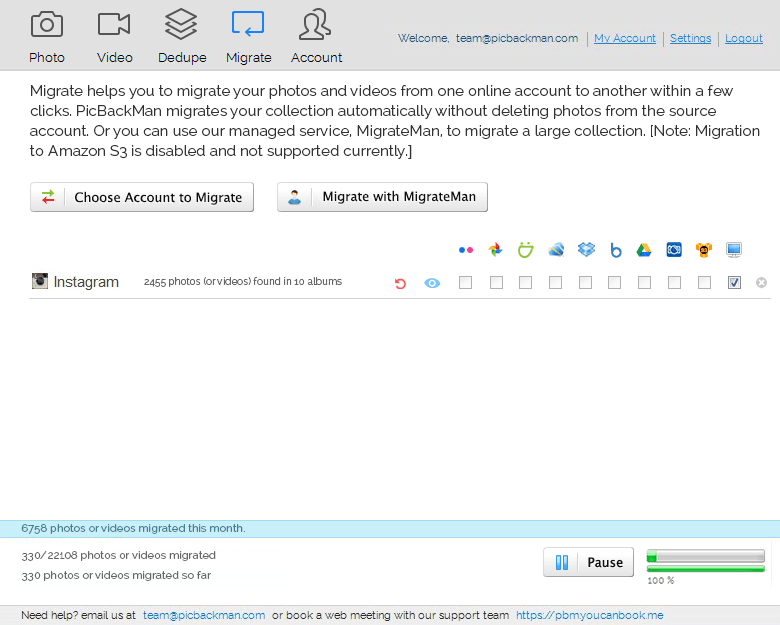The height and width of the screenshot is (625, 780).
Task: Click the Photobucket destination icon
Action: tap(674, 249)
